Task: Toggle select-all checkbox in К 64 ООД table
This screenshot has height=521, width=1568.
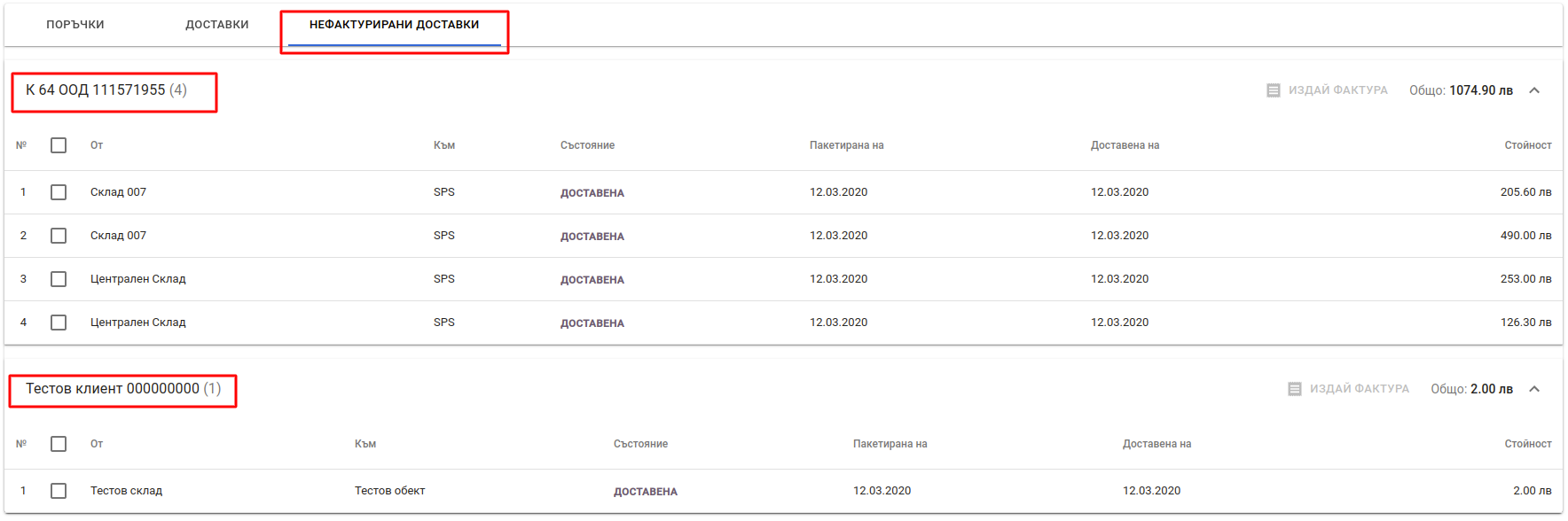Action: pyautogui.click(x=59, y=145)
